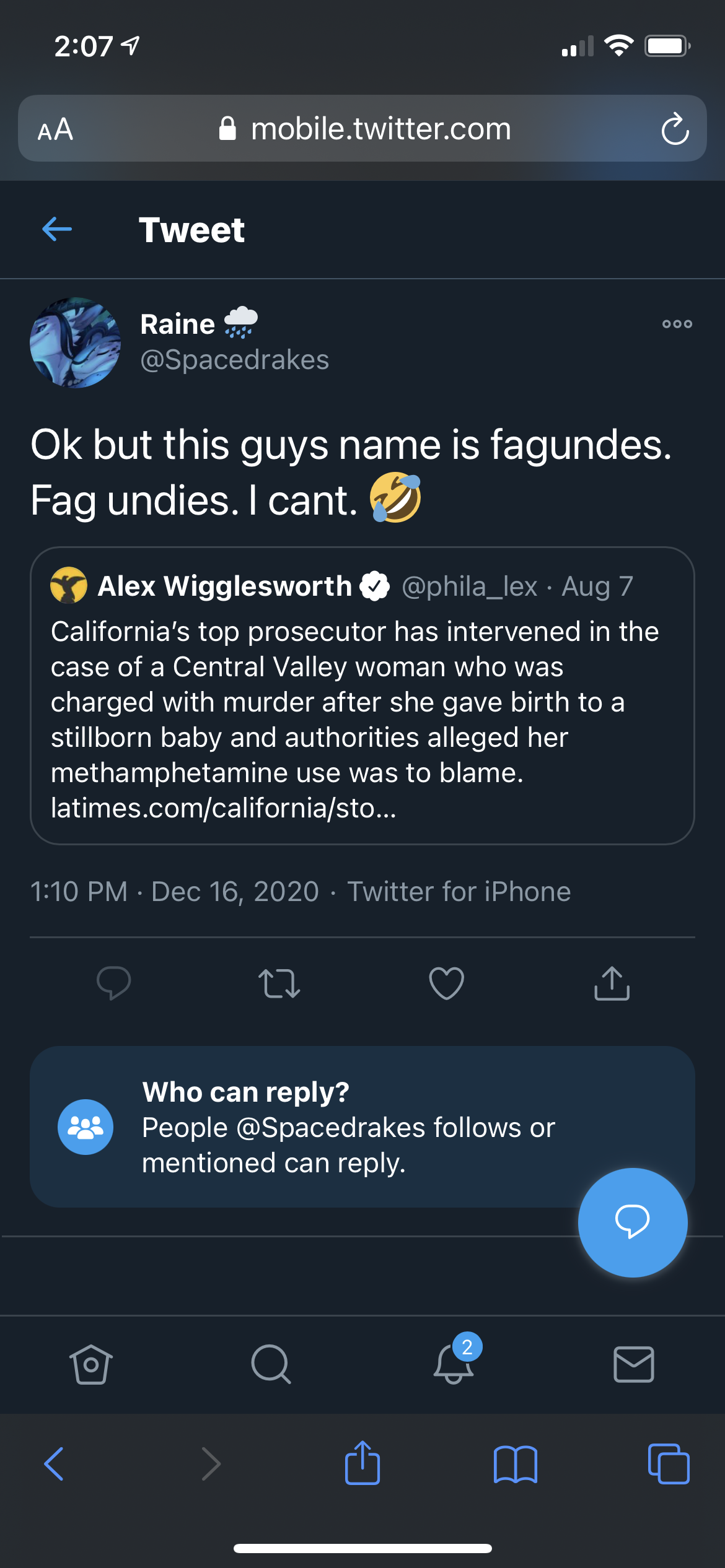725x1568 pixels.
Task: Tap the reply speech bubble under the tweet
Action: pyautogui.click(x=114, y=983)
